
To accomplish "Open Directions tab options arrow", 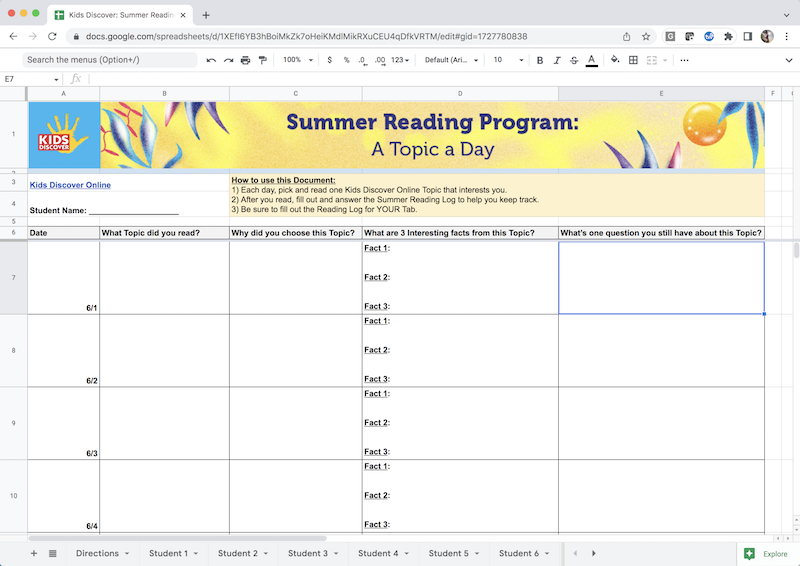I will (x=127, y=554).
